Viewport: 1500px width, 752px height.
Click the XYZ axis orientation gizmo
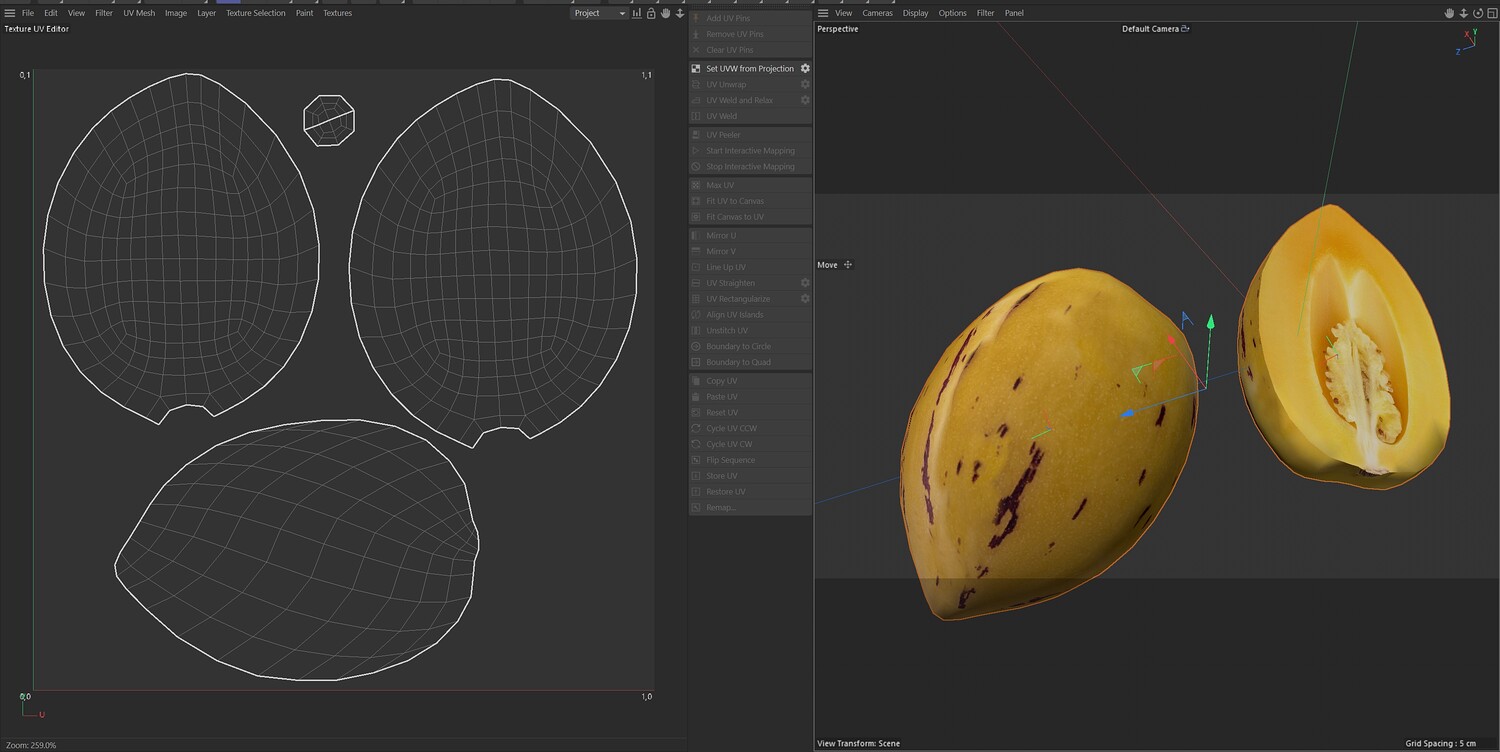(x=1468, y=40)
